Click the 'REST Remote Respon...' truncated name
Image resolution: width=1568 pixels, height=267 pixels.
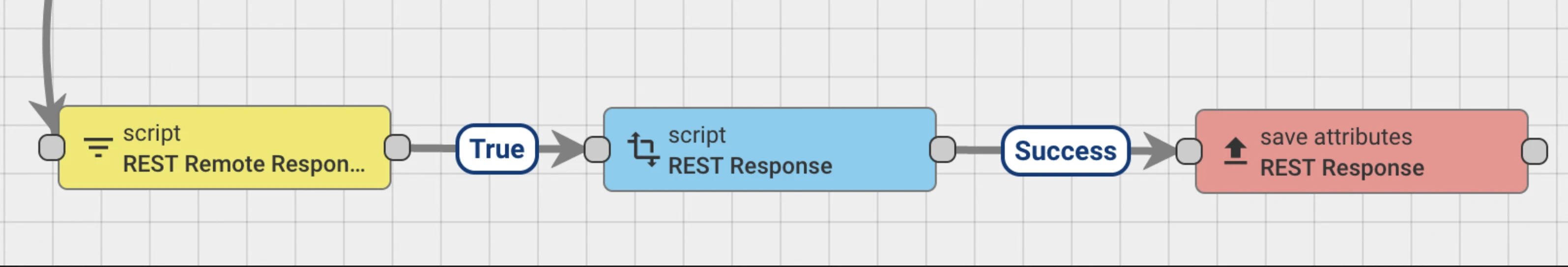(244, 164)
